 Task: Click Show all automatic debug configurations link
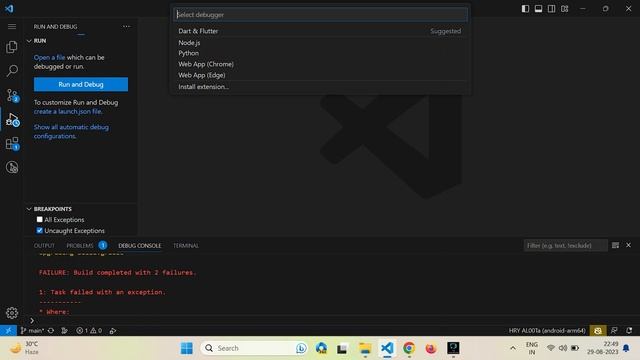coord(71,131)
